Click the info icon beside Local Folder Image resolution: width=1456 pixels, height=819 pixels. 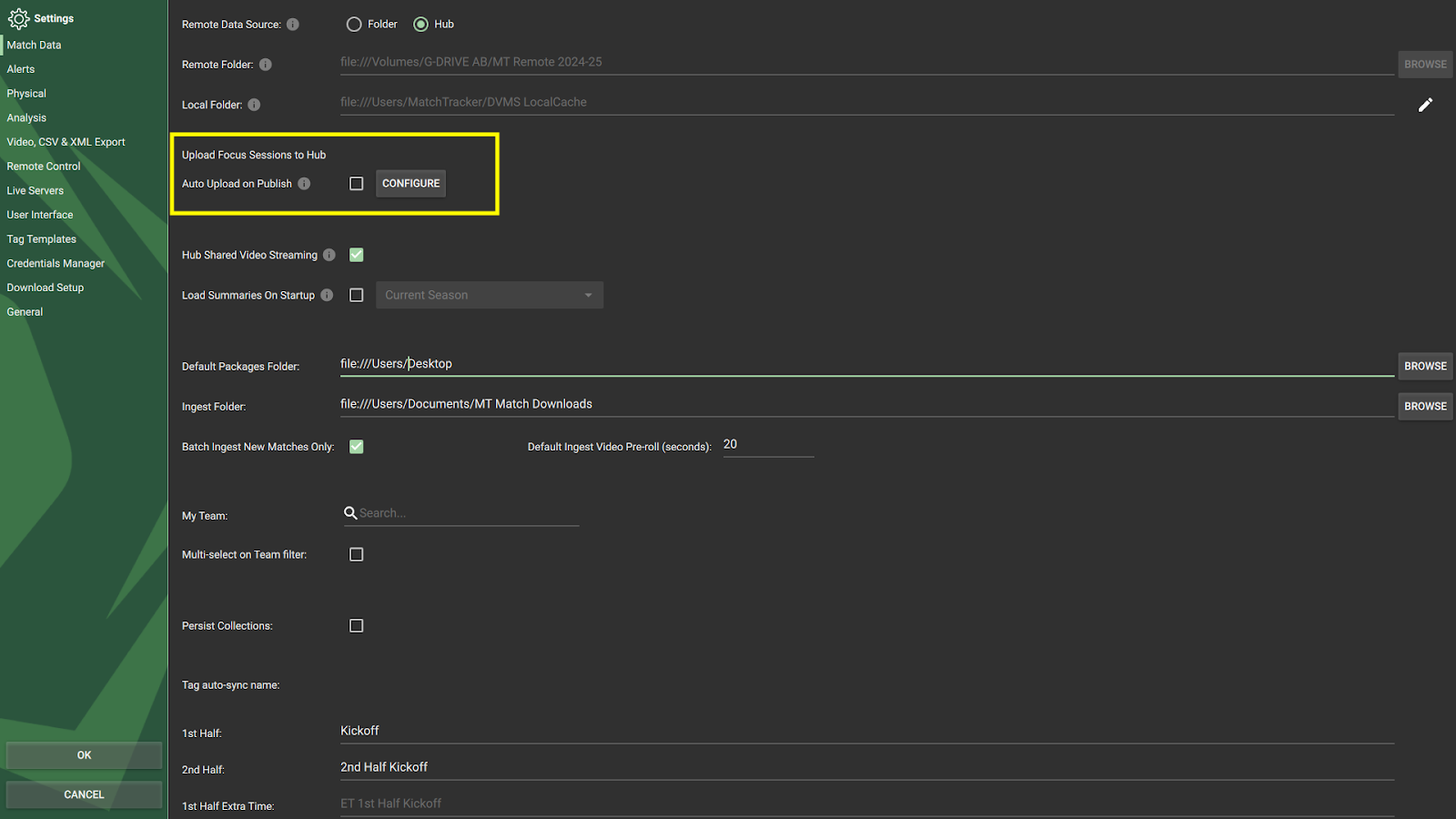(254, 105)
